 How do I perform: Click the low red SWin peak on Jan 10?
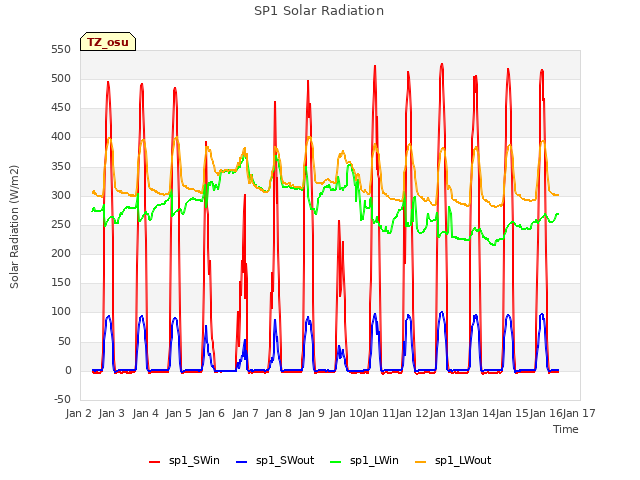[x=339, y=222]
